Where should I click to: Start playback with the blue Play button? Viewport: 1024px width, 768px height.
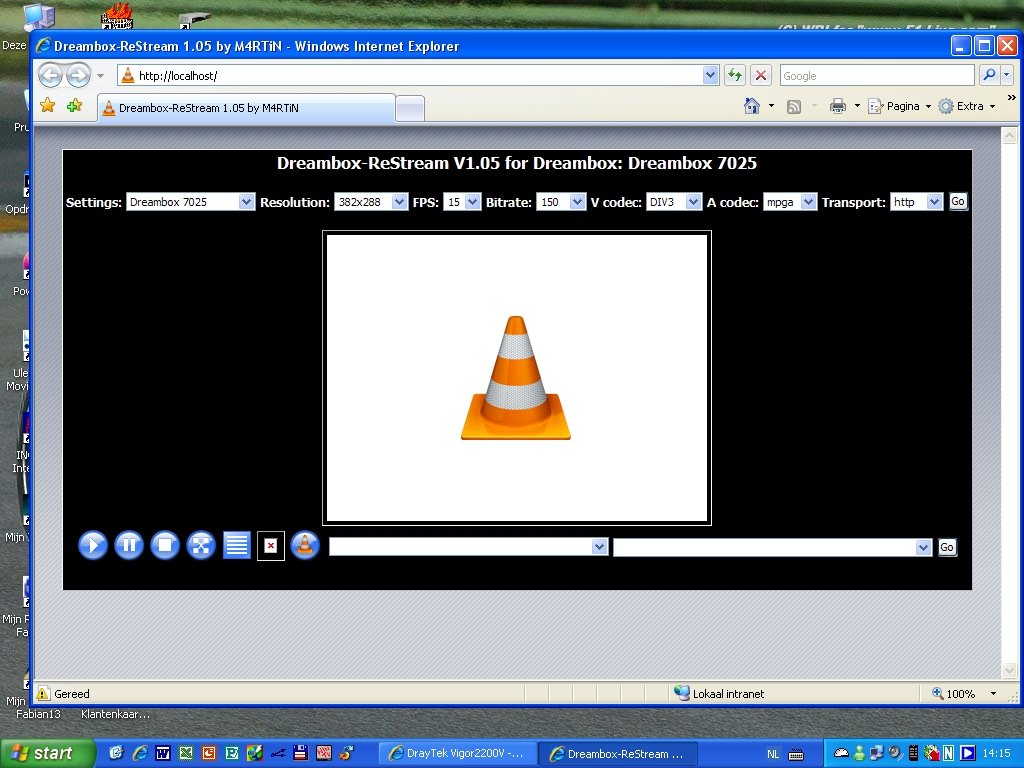click(93, 545)
